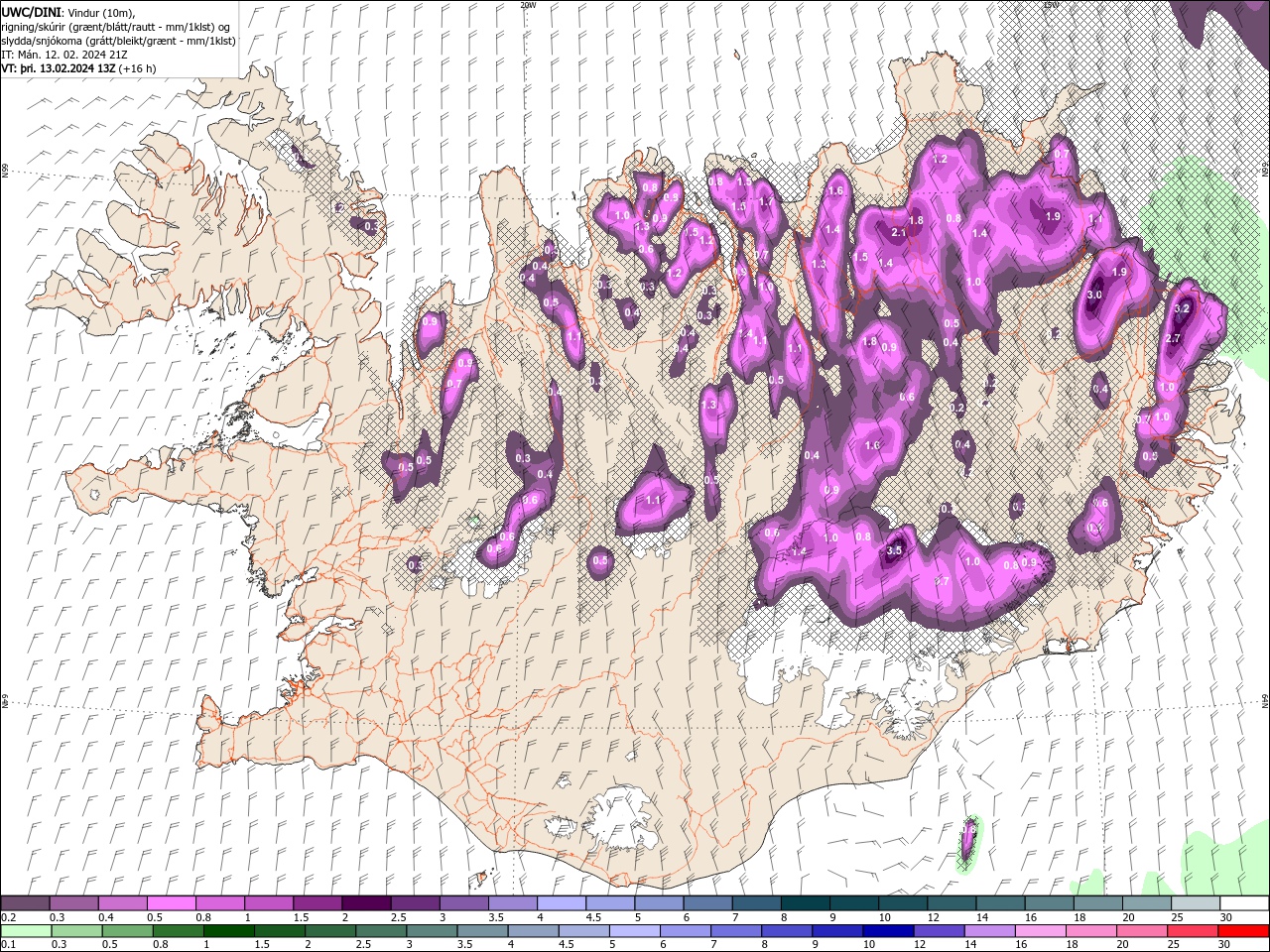The image size is (1270, 952).
Task: Click the lavender 4 swatch in top legend row
Action: [x=561, y=903]
